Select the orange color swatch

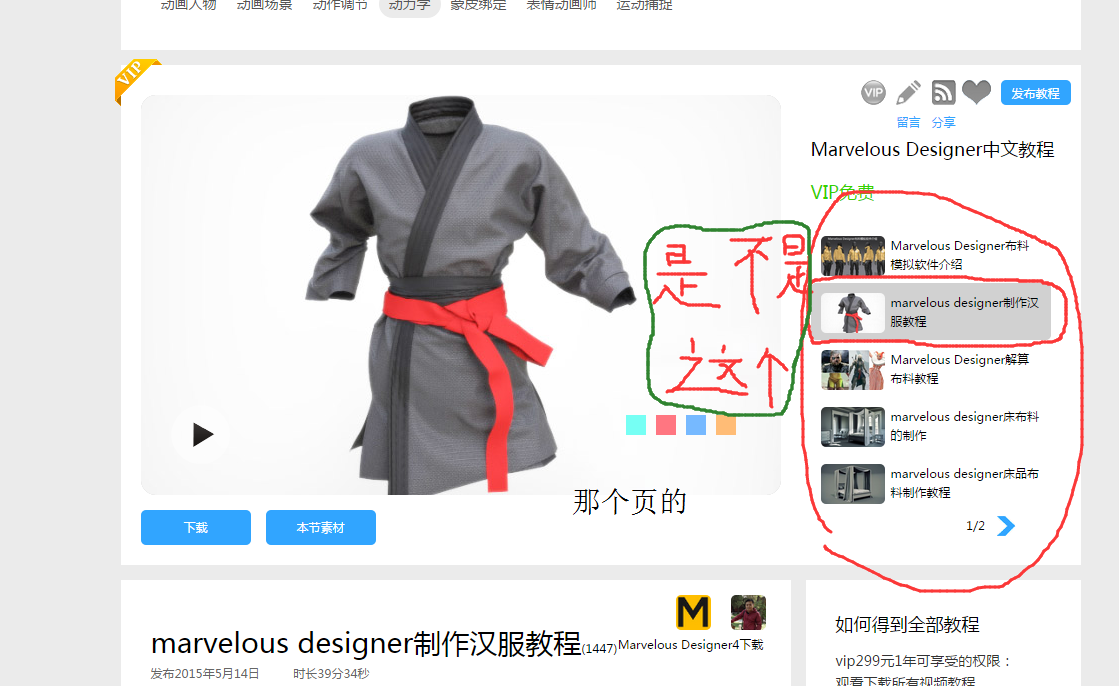click(726, 425)
